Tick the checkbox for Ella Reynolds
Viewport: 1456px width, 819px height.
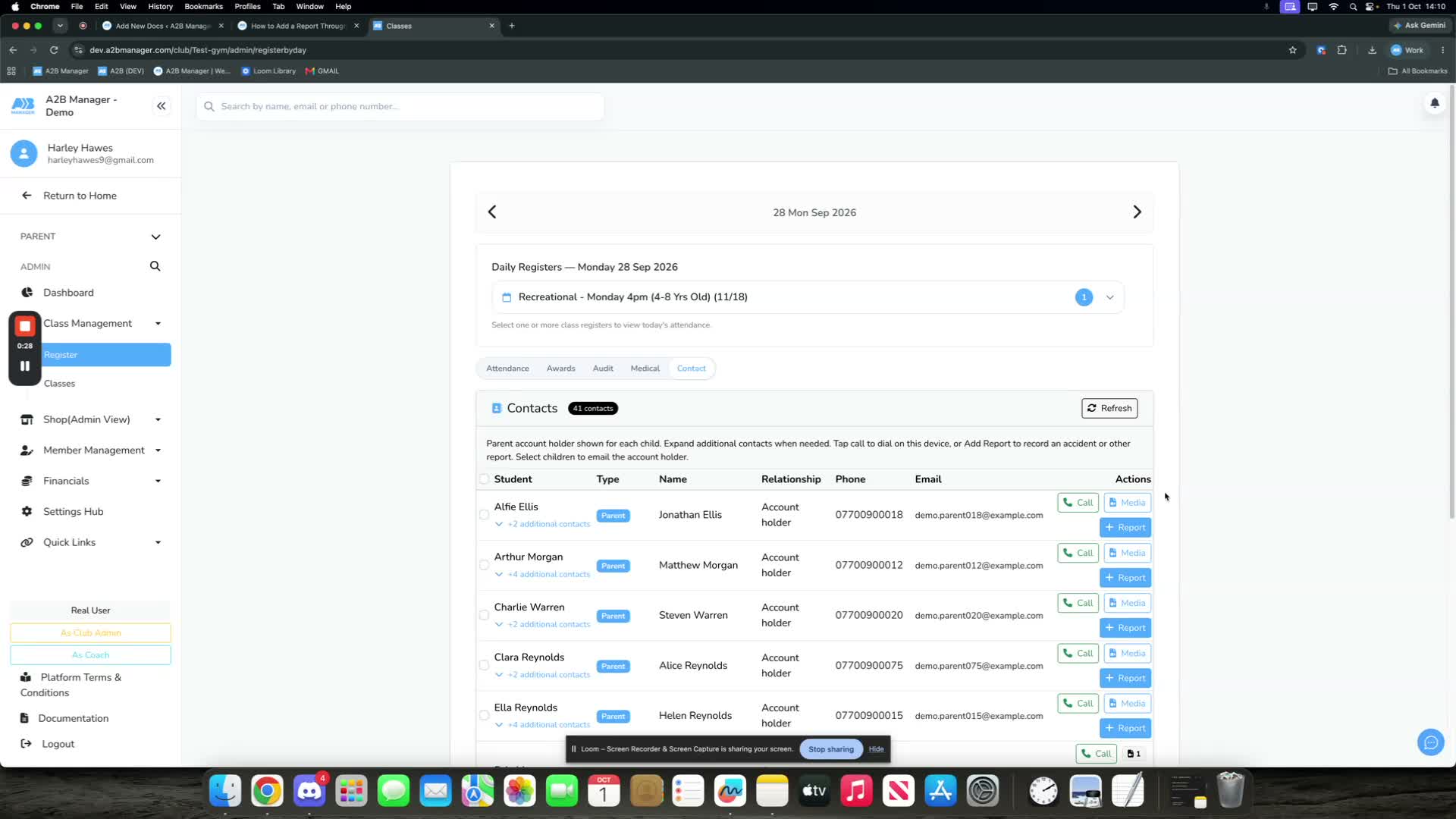(x=484, y=715)
